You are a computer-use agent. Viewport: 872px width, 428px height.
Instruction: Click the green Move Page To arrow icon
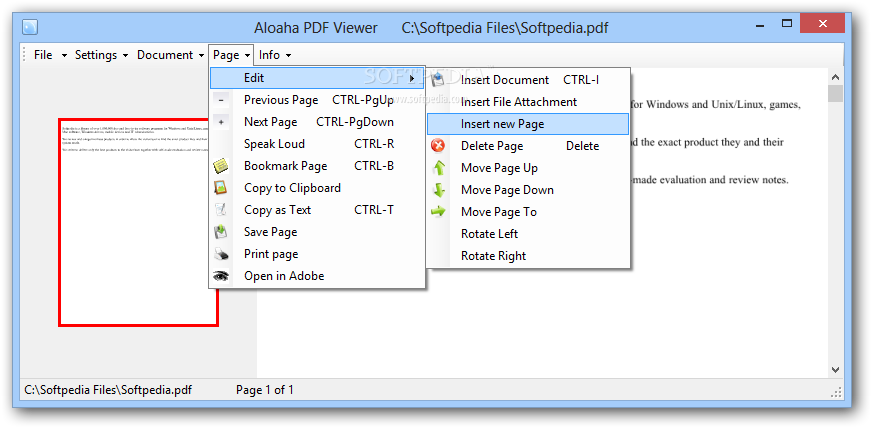click(x=439, y=211)
